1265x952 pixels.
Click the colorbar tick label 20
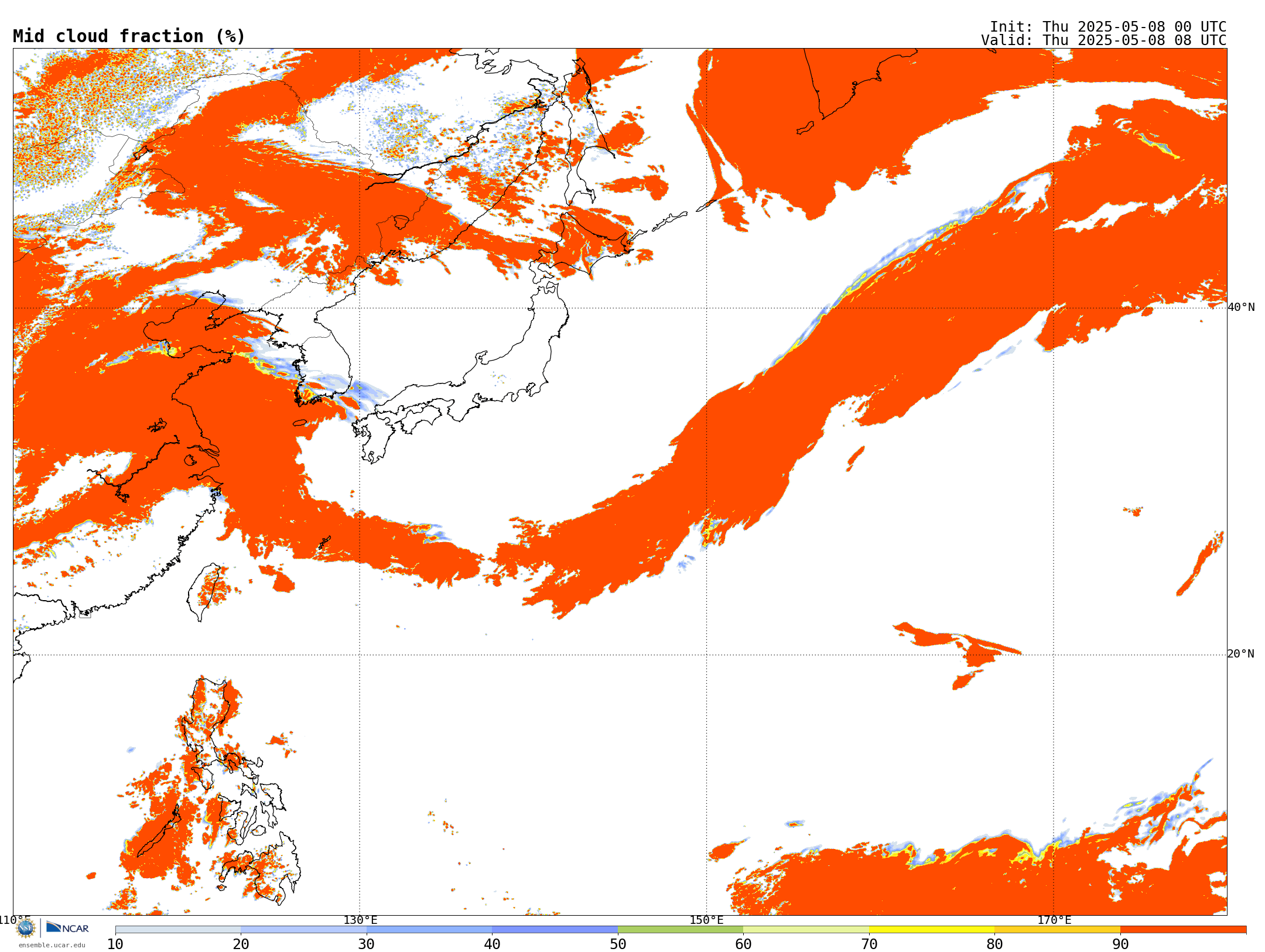pyautogui.click(x=241, y=944)
